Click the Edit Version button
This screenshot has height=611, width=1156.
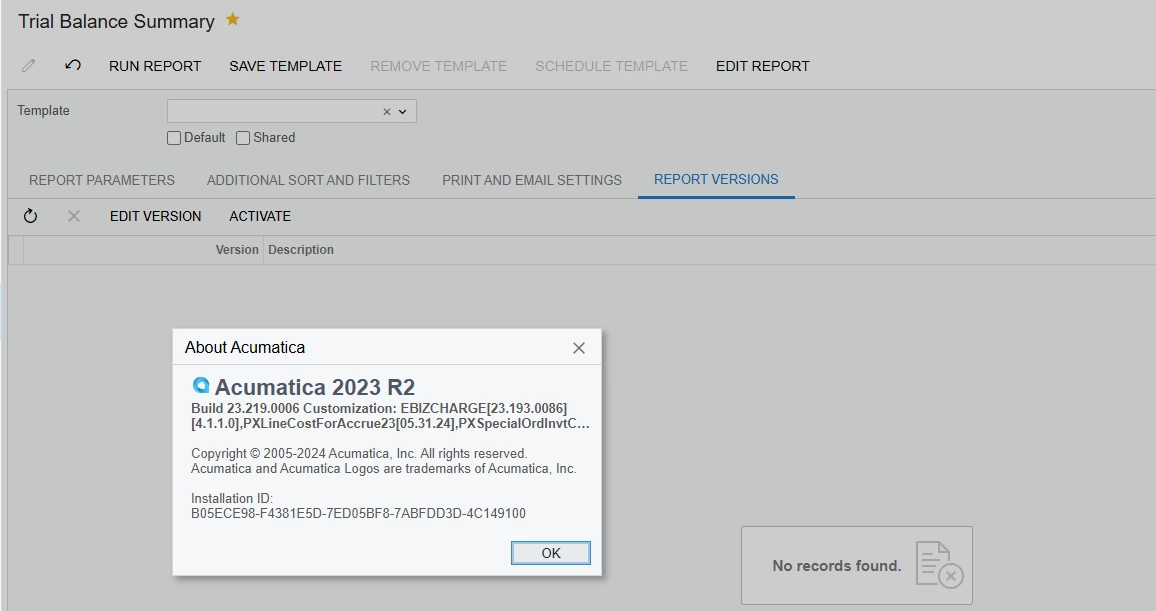156,216
